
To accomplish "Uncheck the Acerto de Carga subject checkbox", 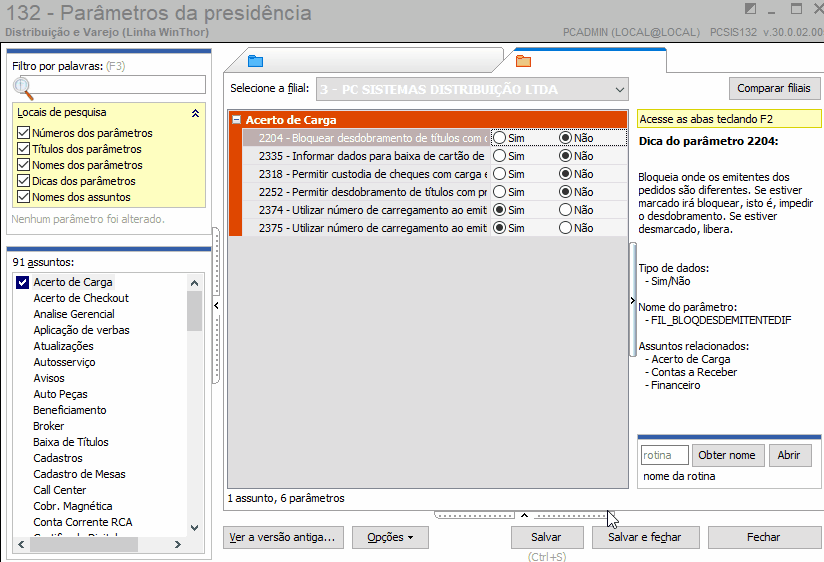I will pyautogui.click(x=22, y=282).
